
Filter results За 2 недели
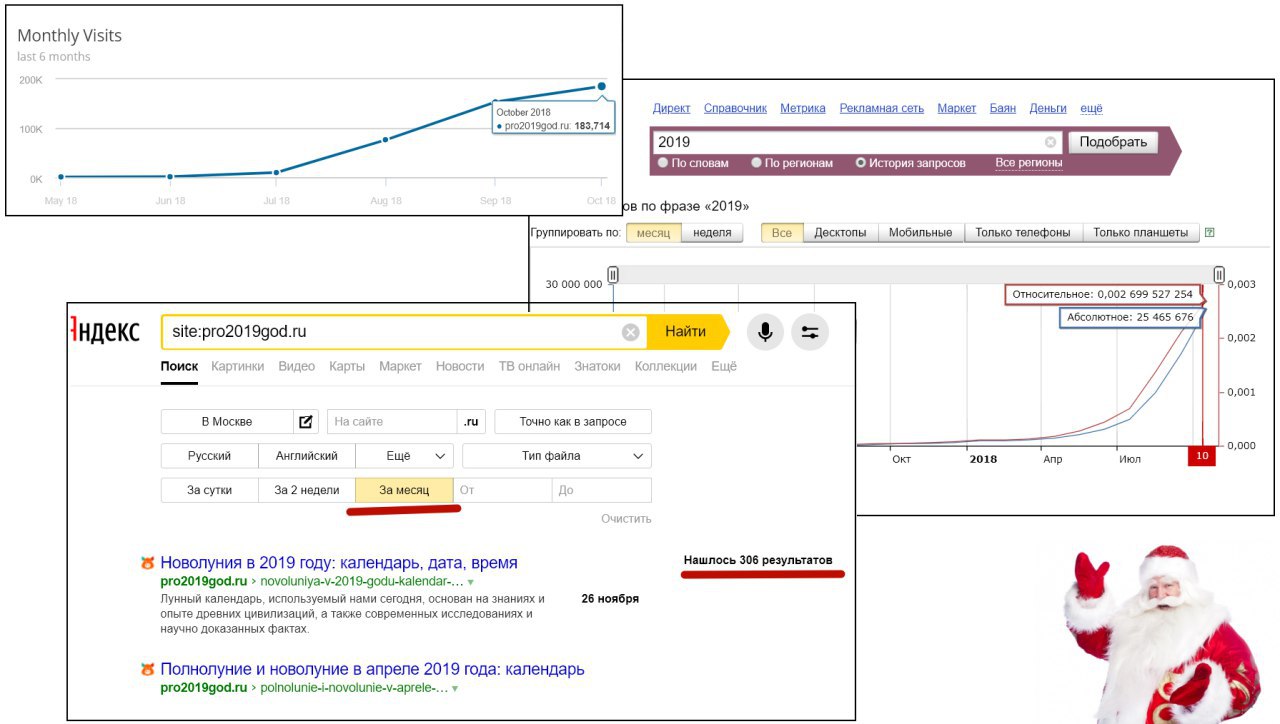point(307,490)
